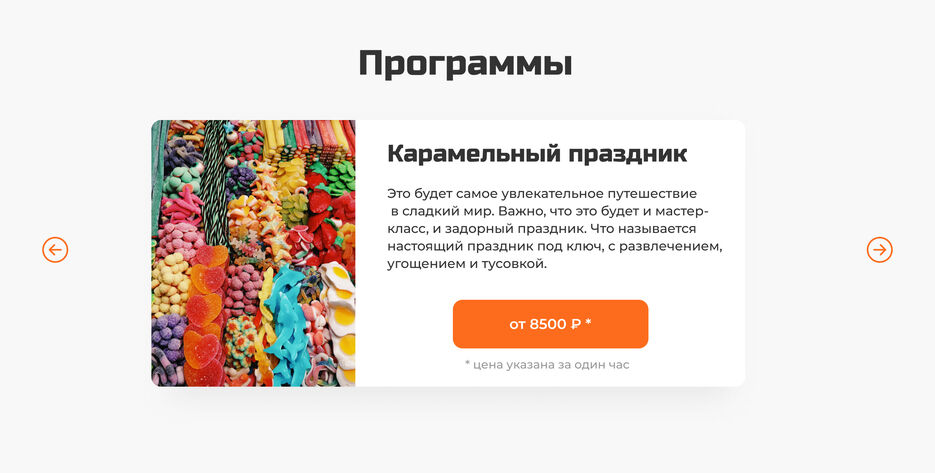Click the orange 'от 8500 ₽' price button
935x473 pixels.
[x=550, y=324]
